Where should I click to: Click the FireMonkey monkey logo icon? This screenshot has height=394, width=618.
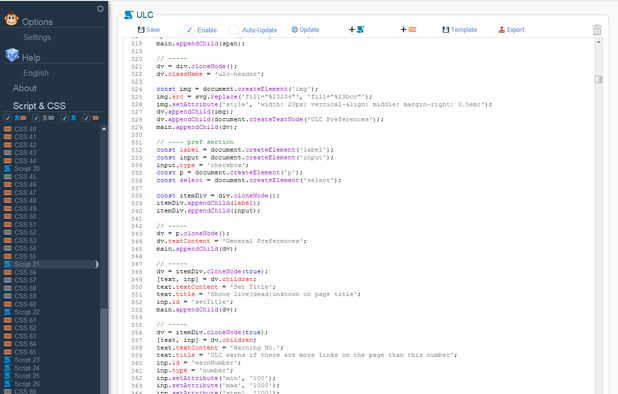point(11,19)
